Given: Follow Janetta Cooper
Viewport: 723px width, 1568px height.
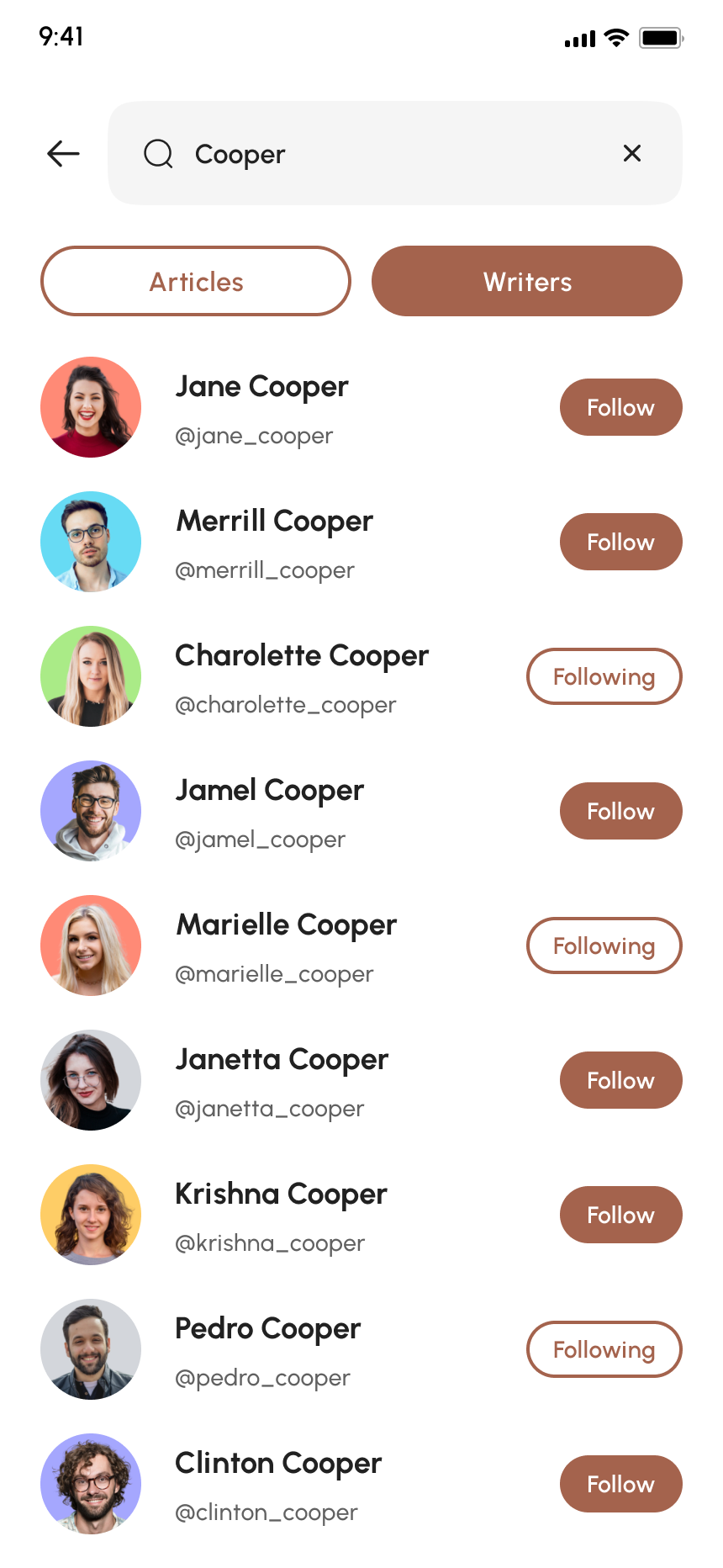Looking at the screenshot, I should (x=621, y=1080).
